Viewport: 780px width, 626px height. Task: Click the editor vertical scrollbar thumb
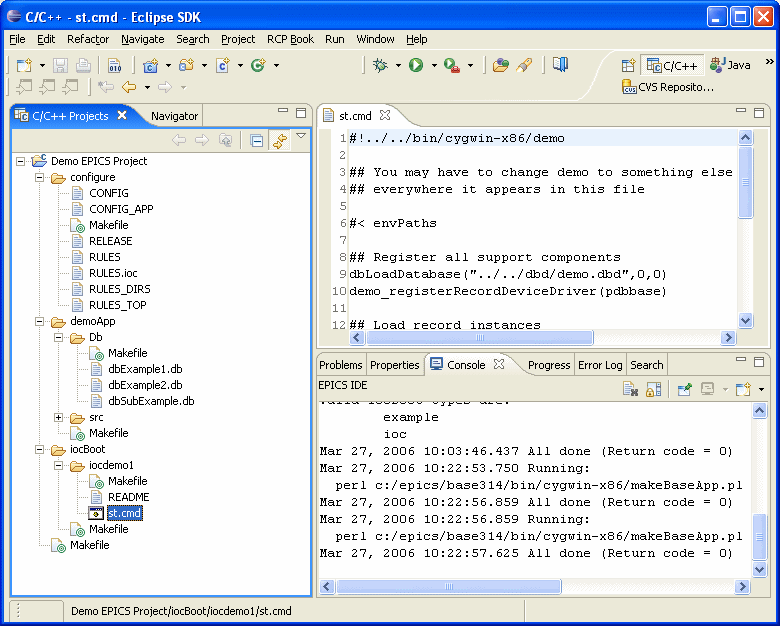coord(745,182)
